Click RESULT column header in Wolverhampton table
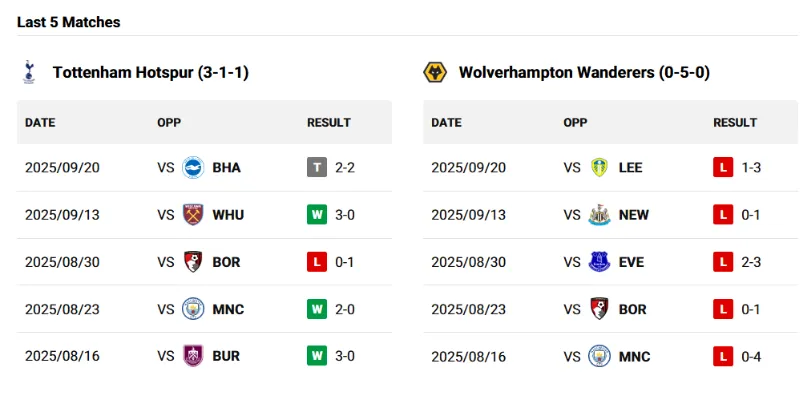800x400 pixels. 735,123
